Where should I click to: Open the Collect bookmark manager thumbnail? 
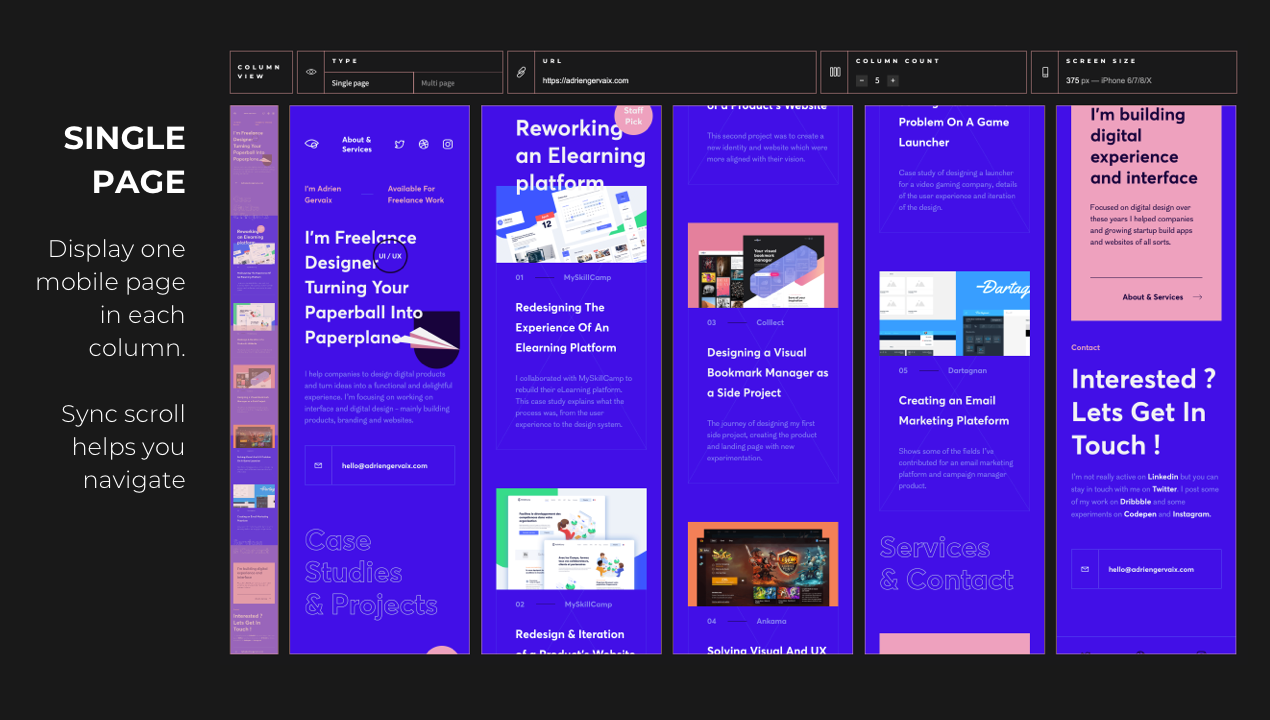click(763, 265)
